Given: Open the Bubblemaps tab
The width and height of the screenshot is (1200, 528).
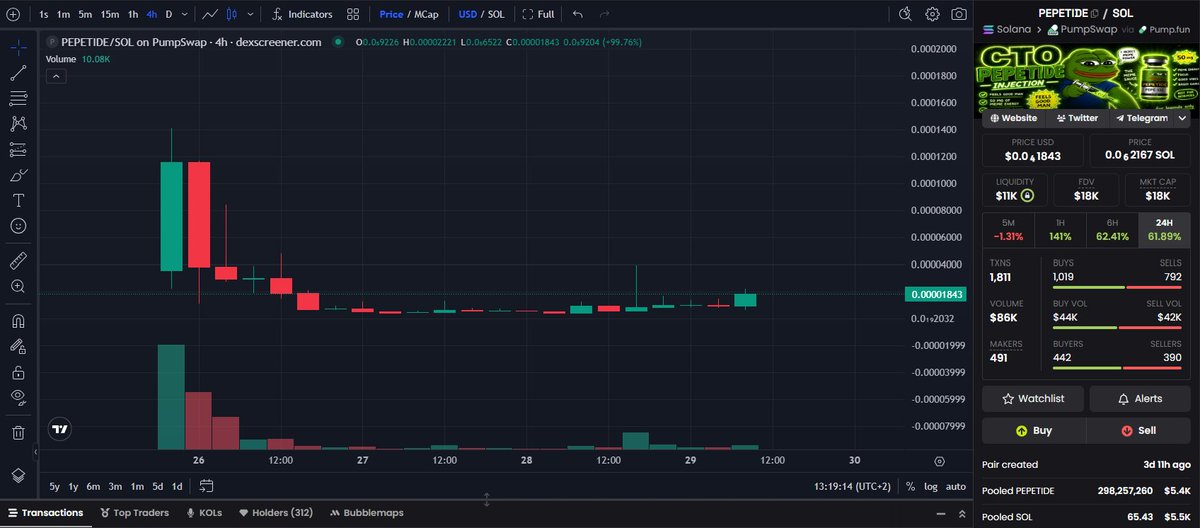Looking at the screenshot, I should point(367,512).
